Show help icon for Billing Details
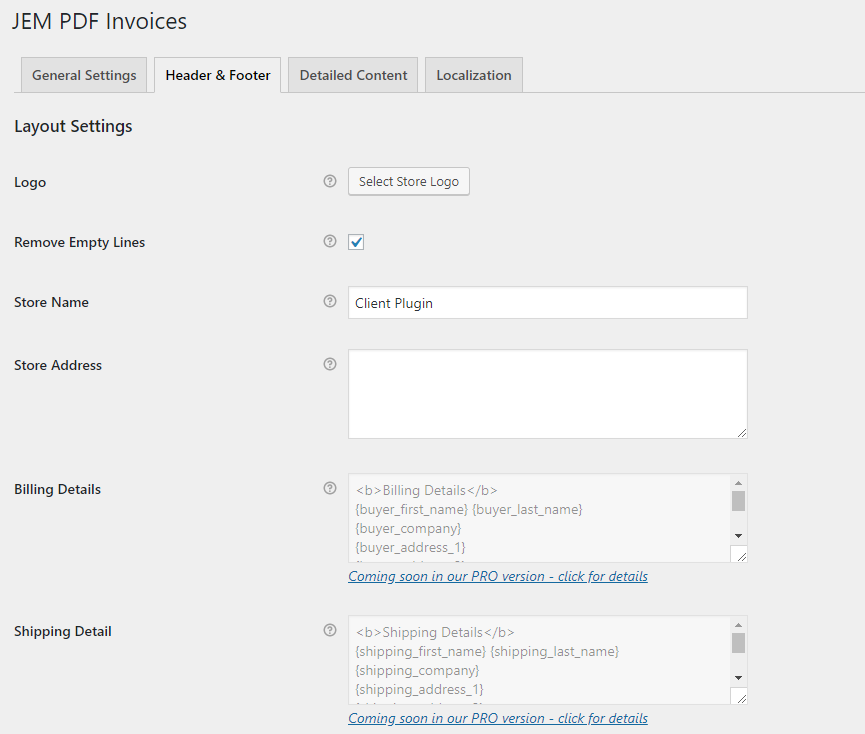The width and height of the screenshot is (865, 734). pos(330,488)
